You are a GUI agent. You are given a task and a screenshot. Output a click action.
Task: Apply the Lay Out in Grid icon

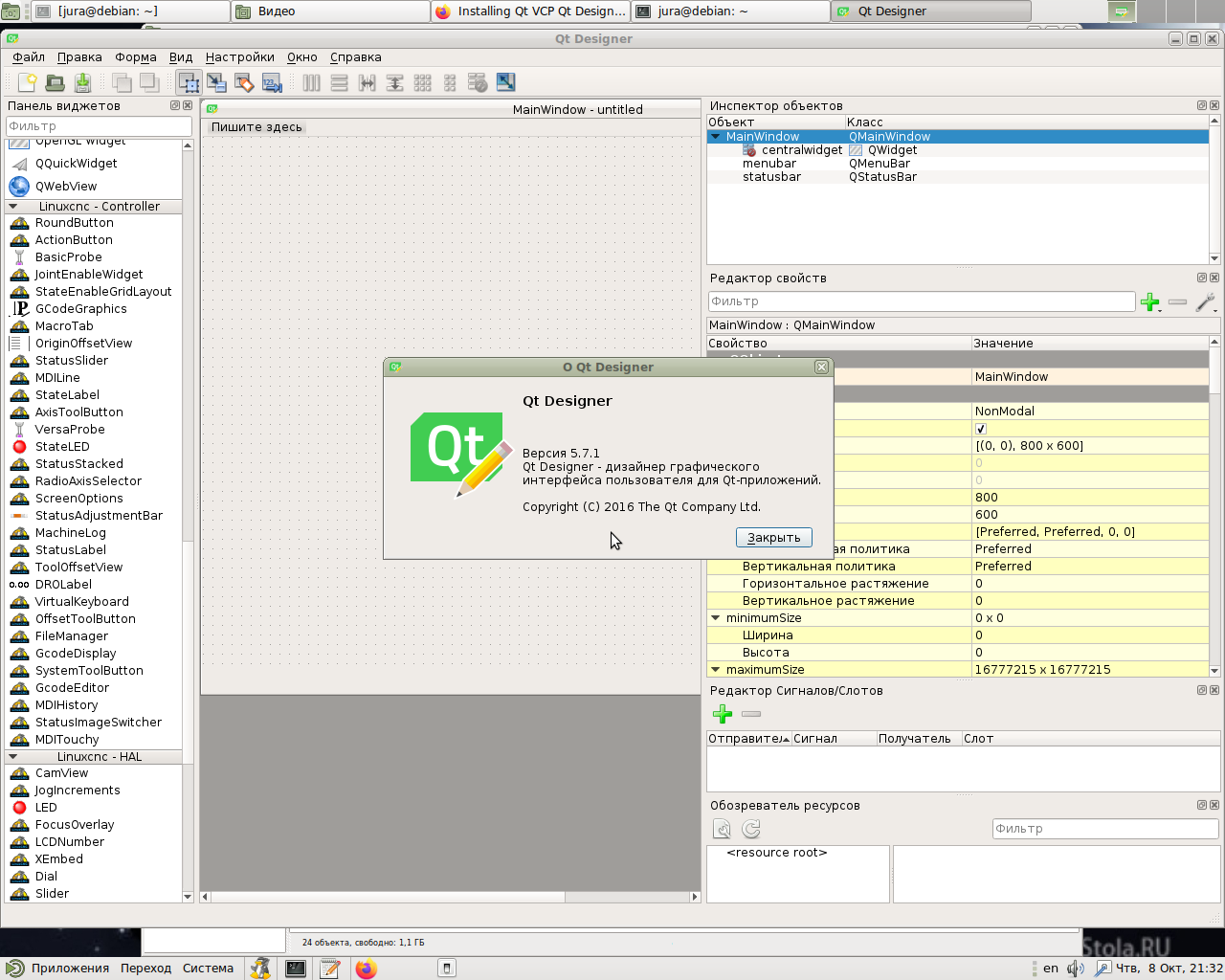[422, 82]
